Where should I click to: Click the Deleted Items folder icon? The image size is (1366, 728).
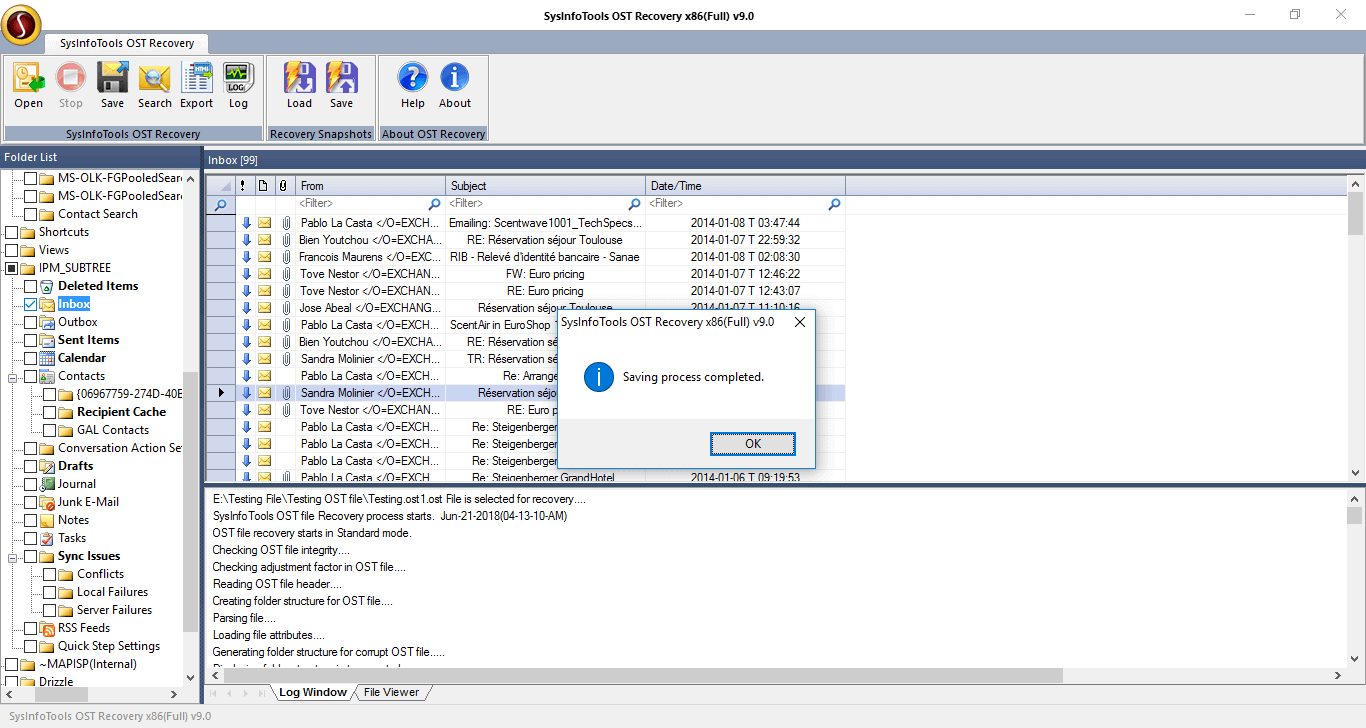point(47,286)
